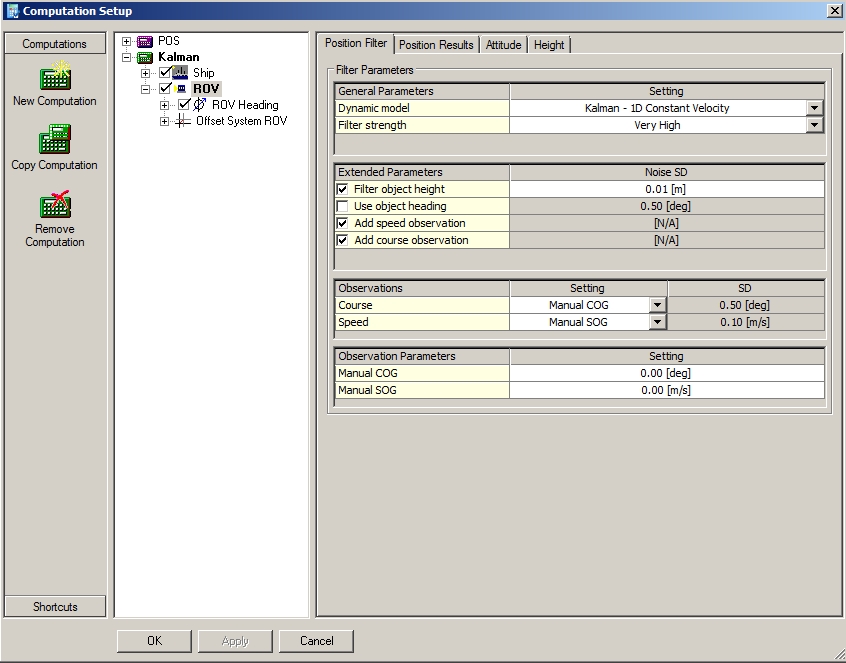Expand the POS tree node
The width and height of the screenshot is (846, 663).
click(x=127, y=41)
